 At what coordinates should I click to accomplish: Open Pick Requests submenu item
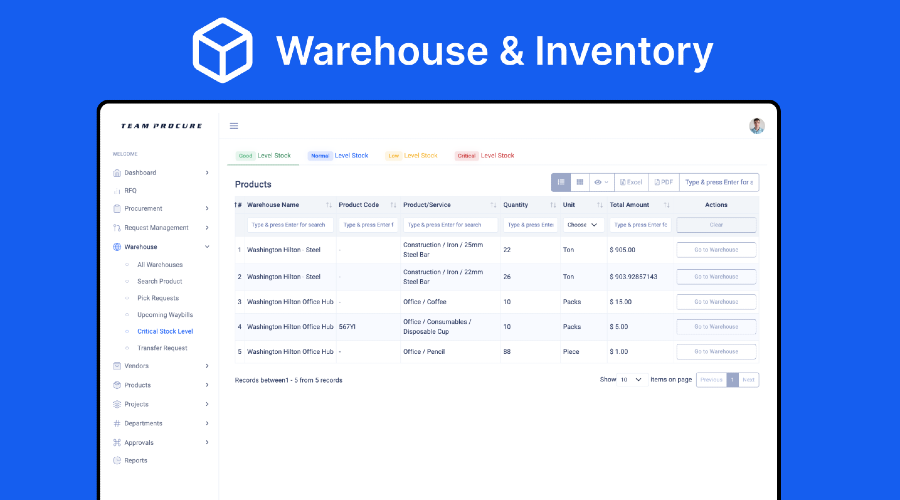[158, 298]
